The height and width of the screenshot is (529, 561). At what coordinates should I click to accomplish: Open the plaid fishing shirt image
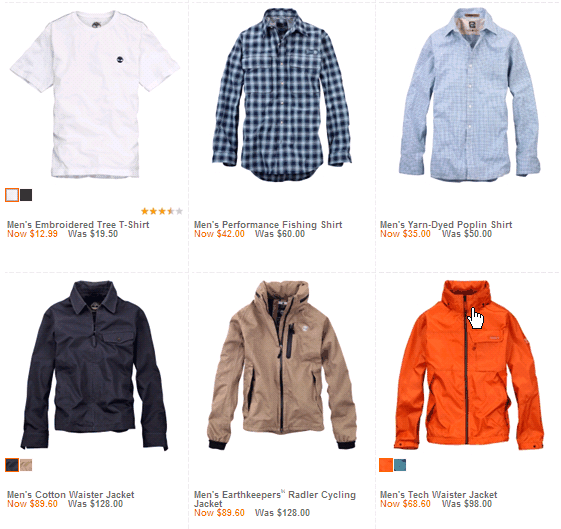point(282,95)
